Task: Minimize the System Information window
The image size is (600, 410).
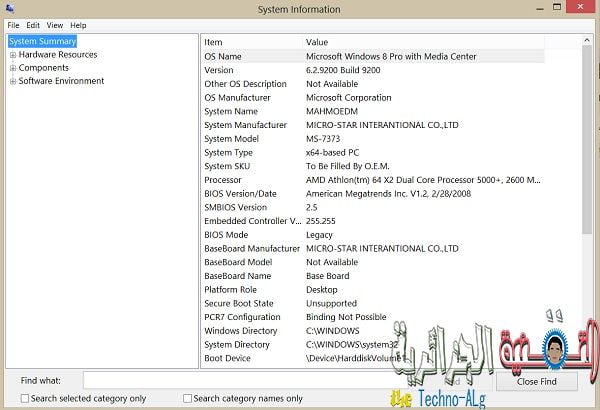Action: pos(540,8)
